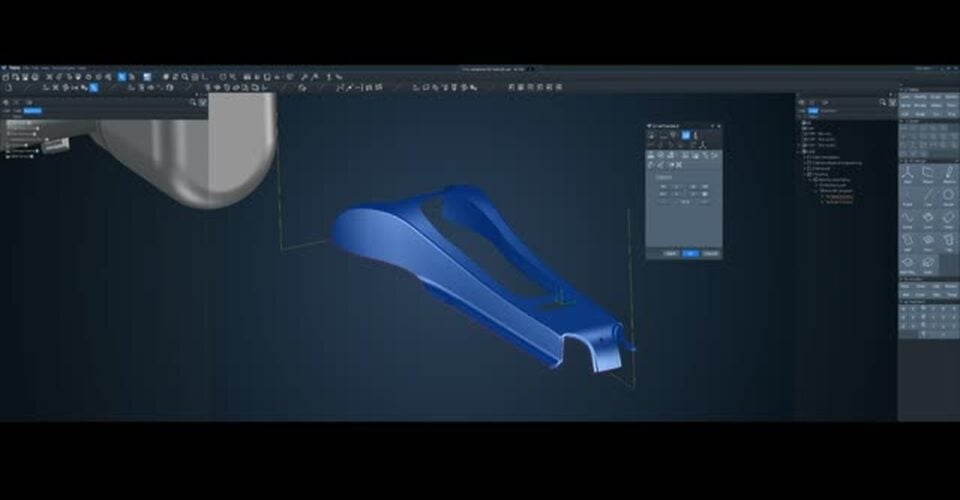Click the highlighted icon in second toolbar row

pyautogui.click(x=94, y=87)
